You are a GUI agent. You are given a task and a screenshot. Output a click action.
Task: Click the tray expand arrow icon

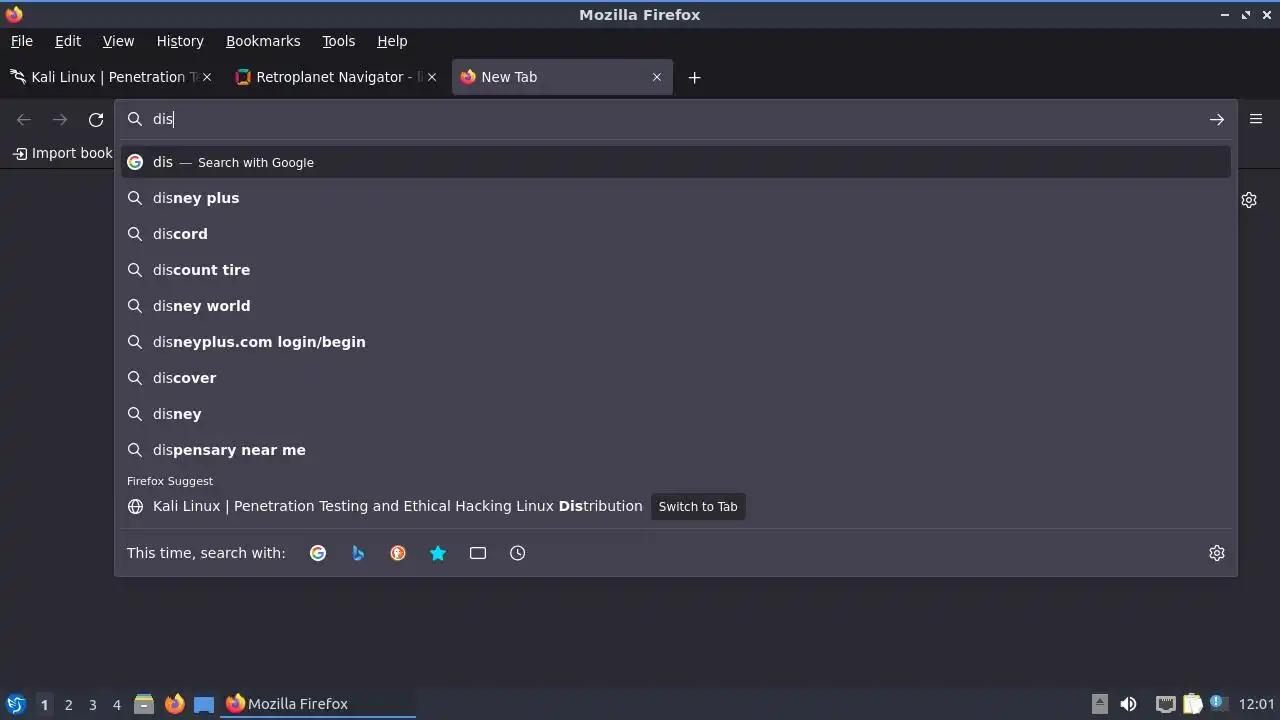coord(1099,703)
